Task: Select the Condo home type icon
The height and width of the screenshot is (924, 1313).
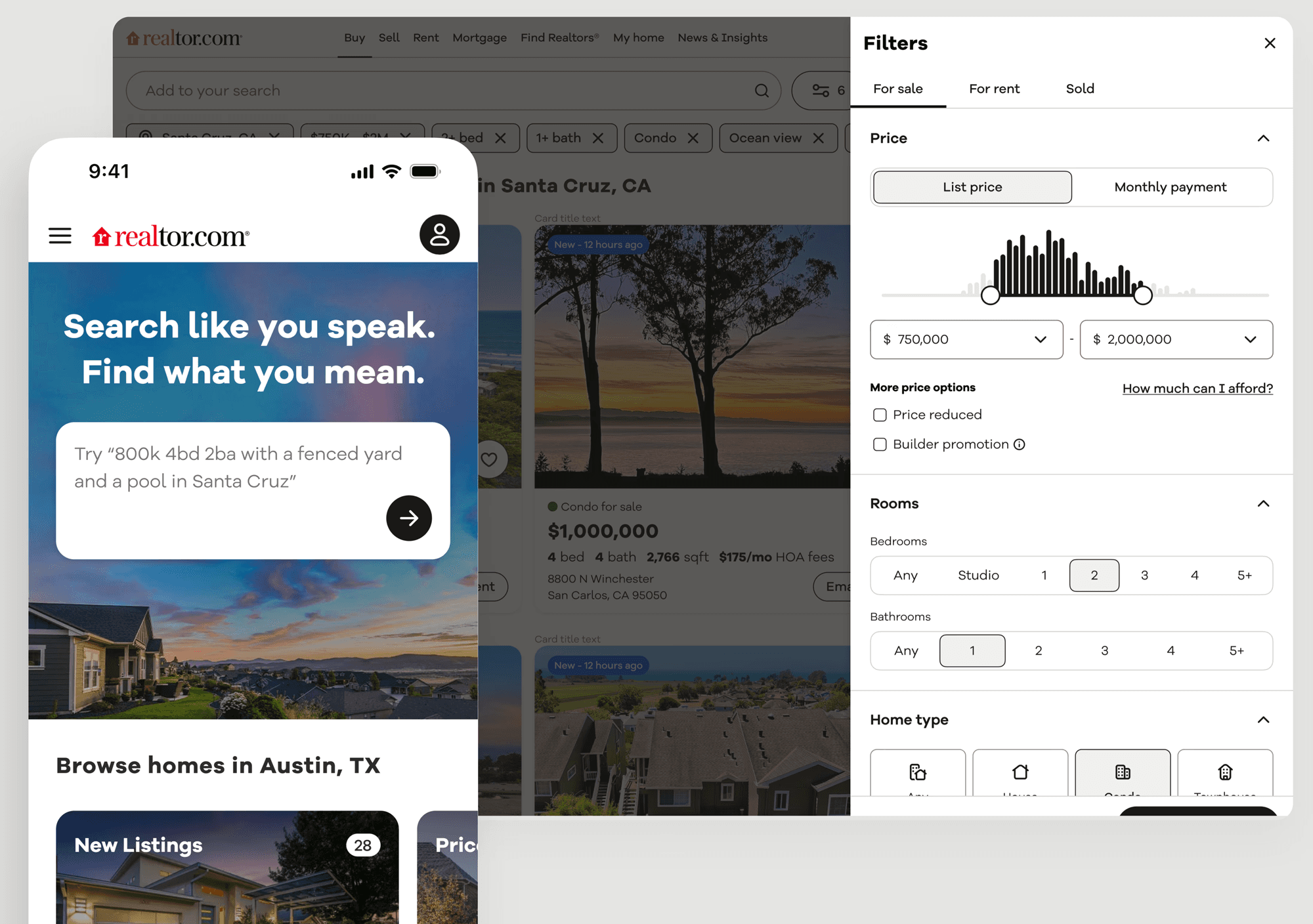Action: pos(1123,772)
